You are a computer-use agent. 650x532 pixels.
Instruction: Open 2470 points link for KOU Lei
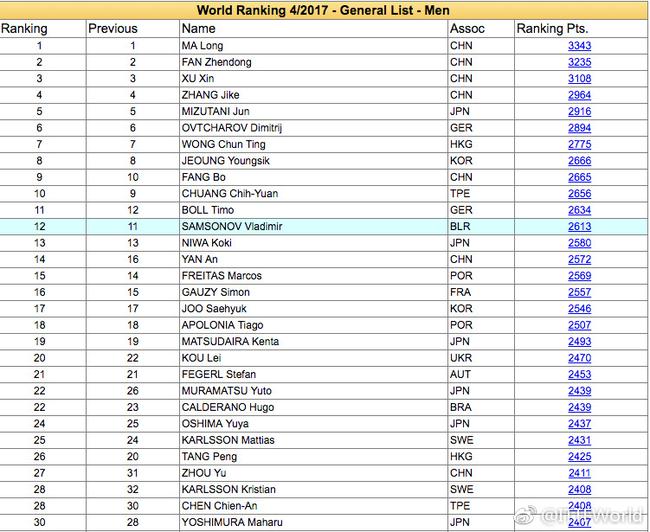[579, 358]
